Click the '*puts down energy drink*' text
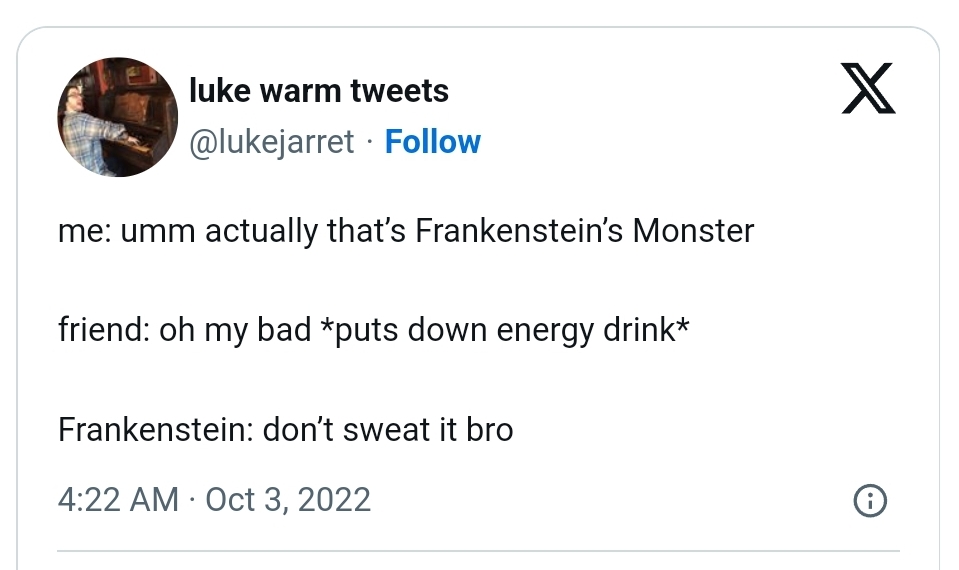The image size is (959, 570). click(x=505, y=330)
